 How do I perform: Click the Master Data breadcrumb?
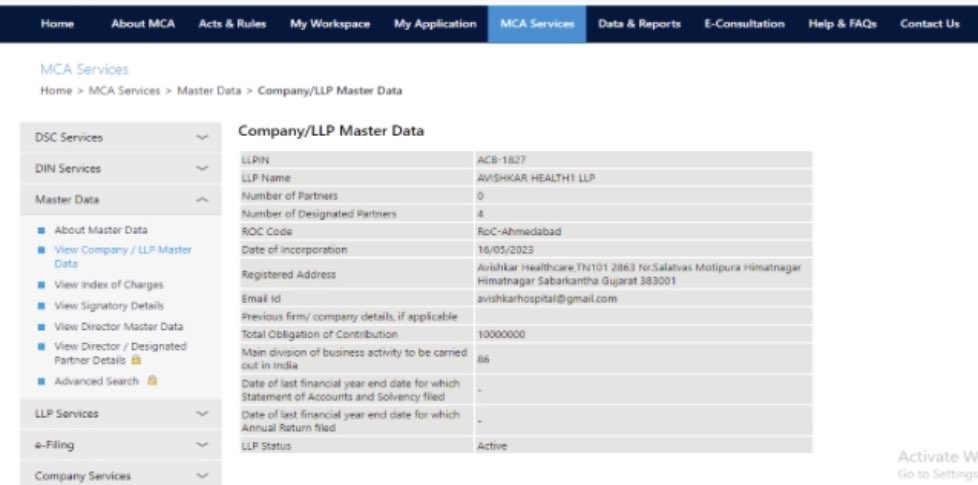pos(208,90)
